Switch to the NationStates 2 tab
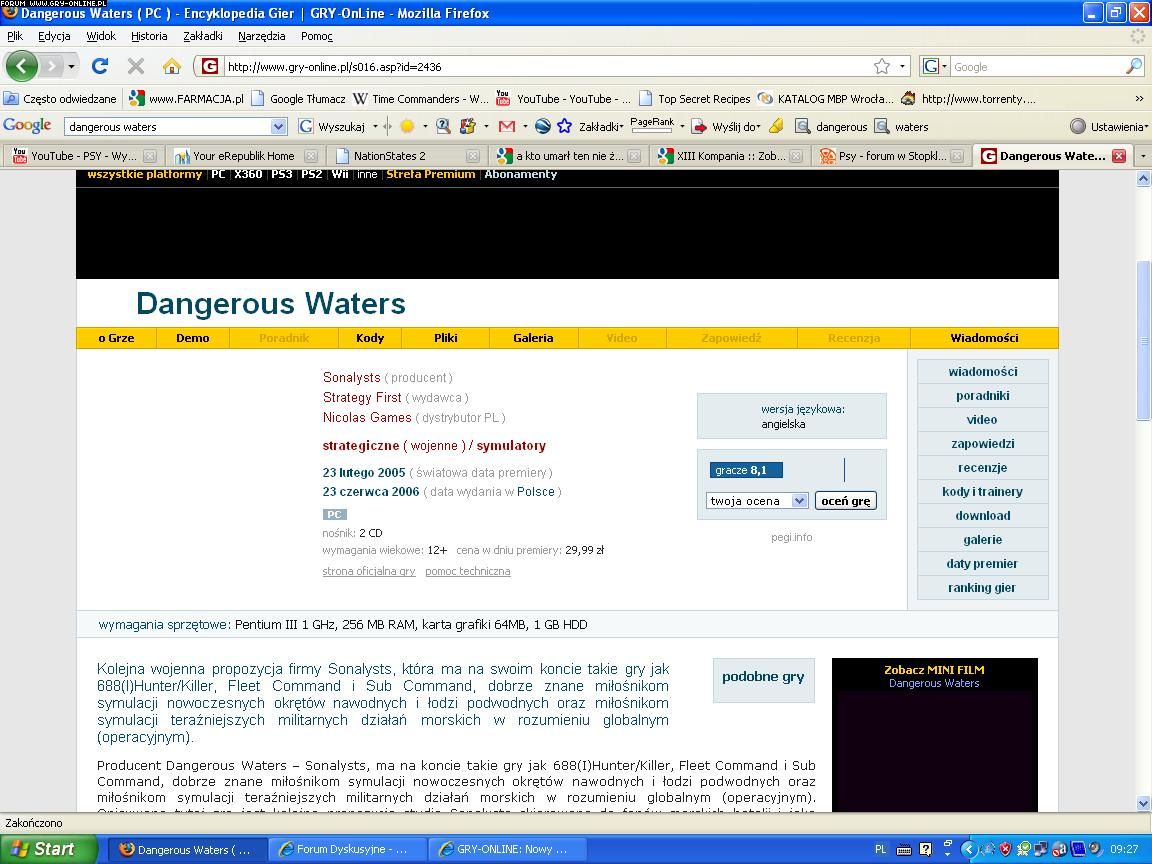 click(x=390, y=156)
